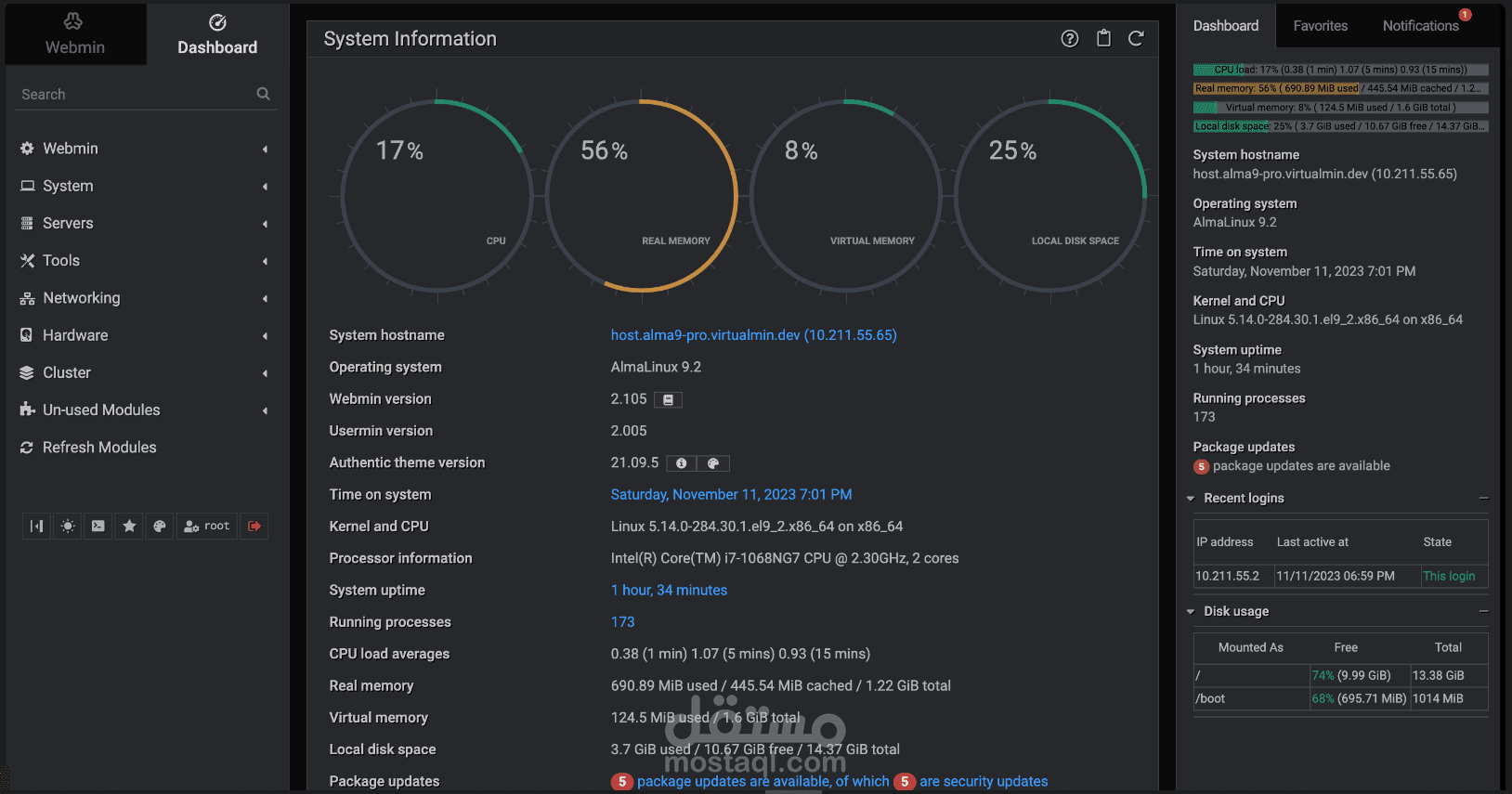Open the Favorites tab in the right panel
This screenshot has height=794, width=1512.
click(x=1321, y=26)
